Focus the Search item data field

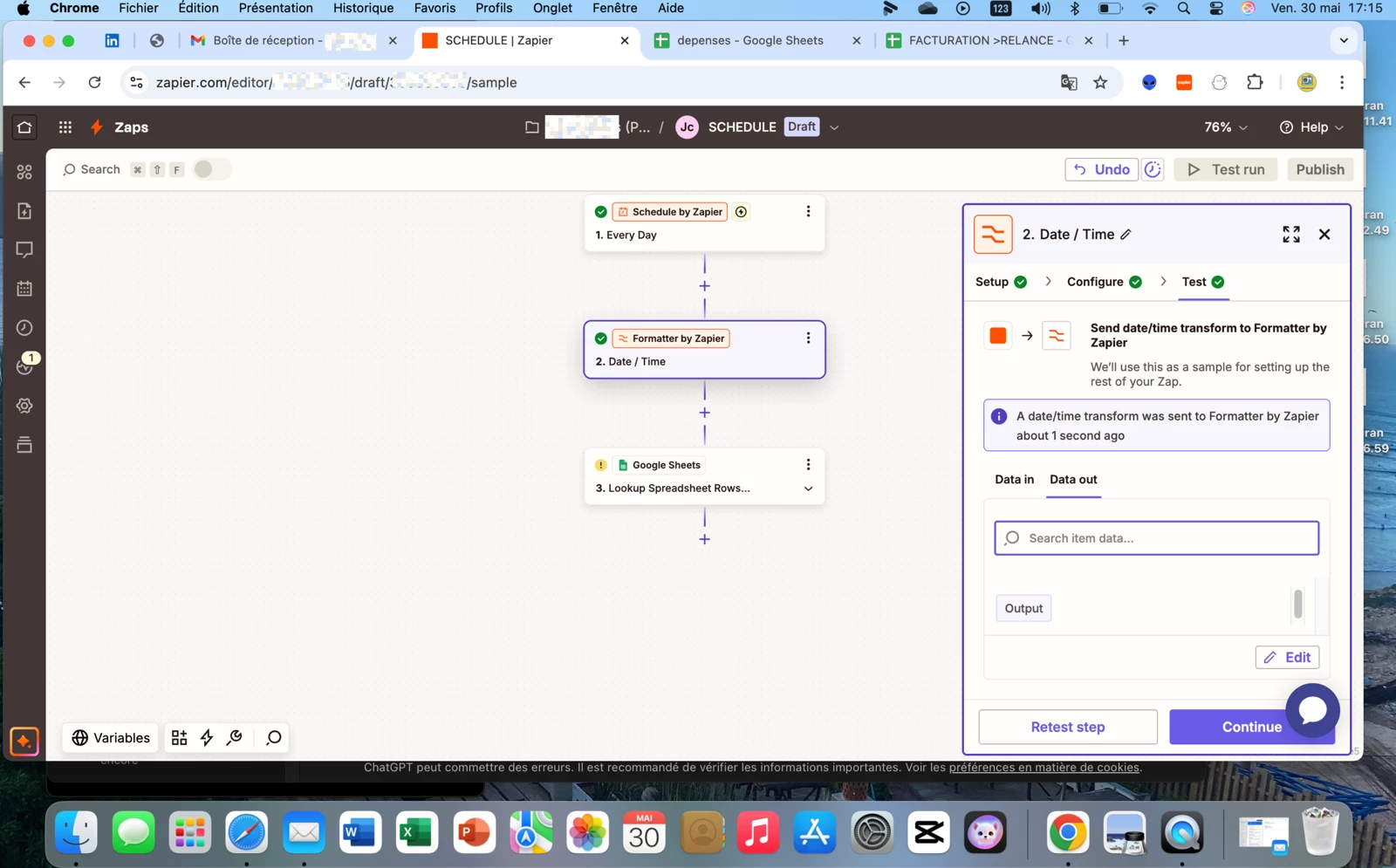pos(1156,538)
